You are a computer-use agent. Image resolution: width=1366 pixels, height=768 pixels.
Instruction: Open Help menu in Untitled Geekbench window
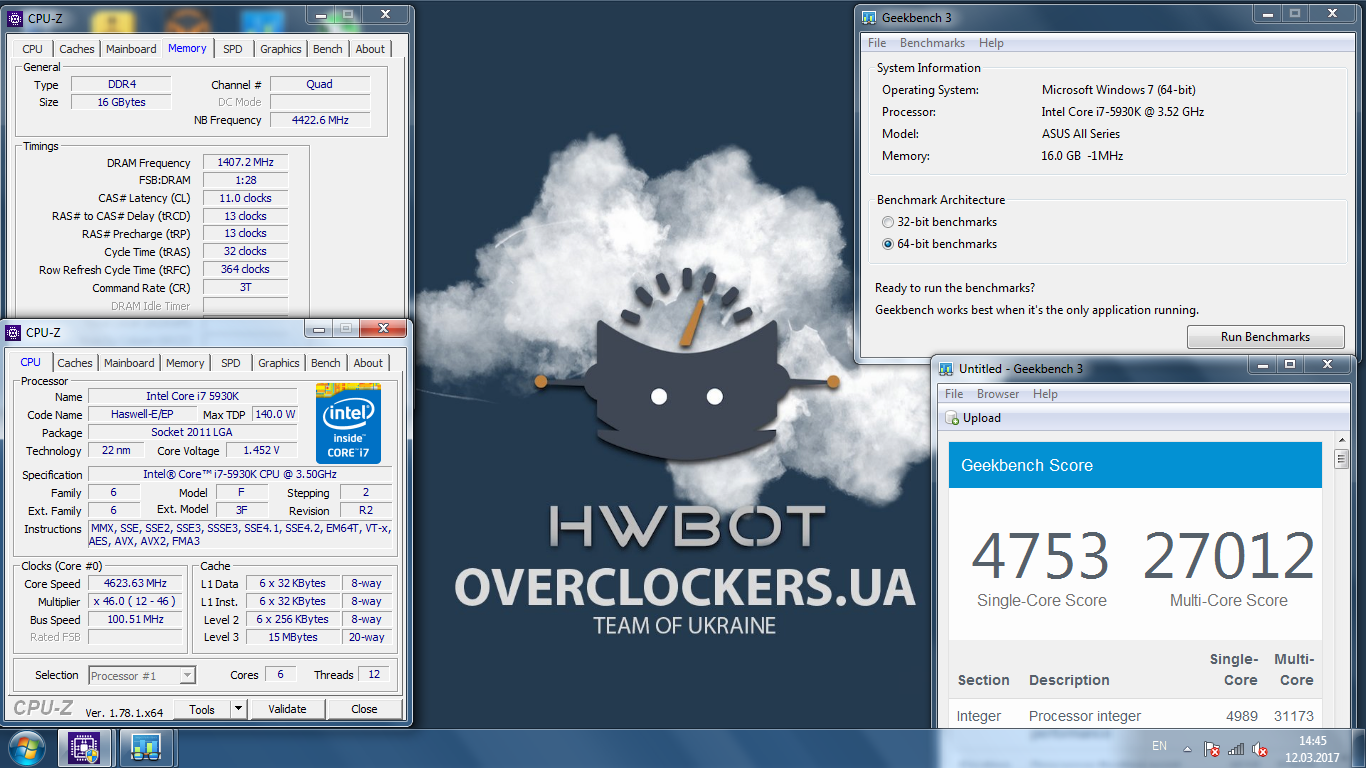[1045, 394]
